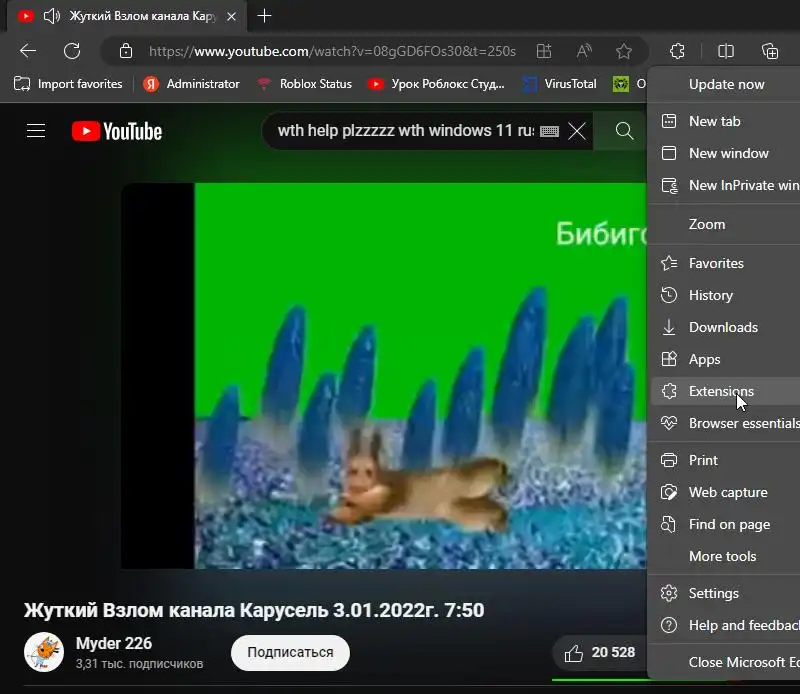
Task: Open the Roblox Status bookmark
Action: point(305,84)
